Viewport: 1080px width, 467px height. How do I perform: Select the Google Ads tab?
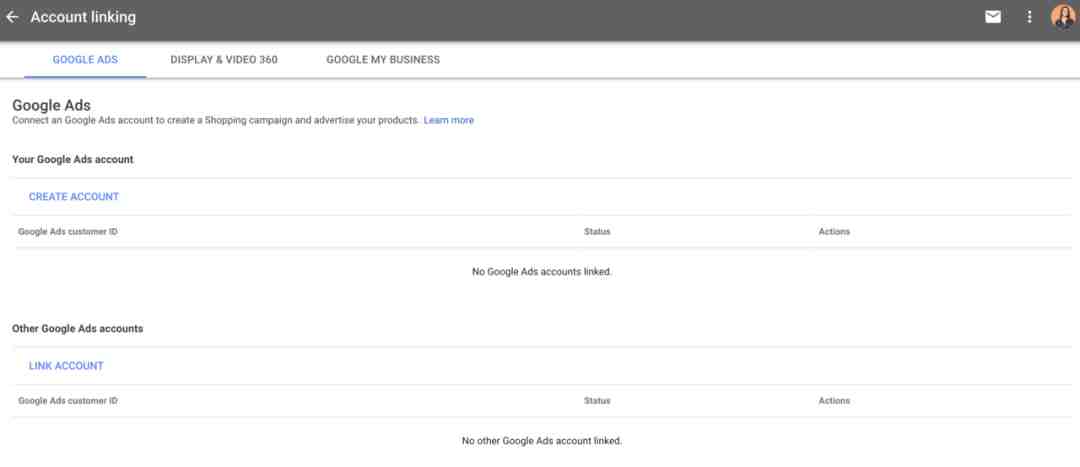coord(85,60)
